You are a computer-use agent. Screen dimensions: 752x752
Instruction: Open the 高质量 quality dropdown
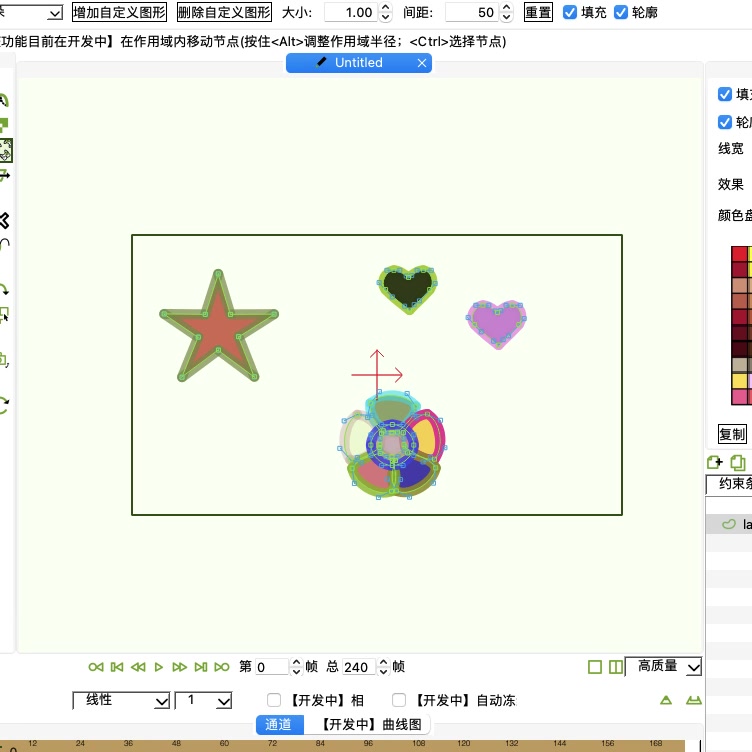(x=663, y=666)
